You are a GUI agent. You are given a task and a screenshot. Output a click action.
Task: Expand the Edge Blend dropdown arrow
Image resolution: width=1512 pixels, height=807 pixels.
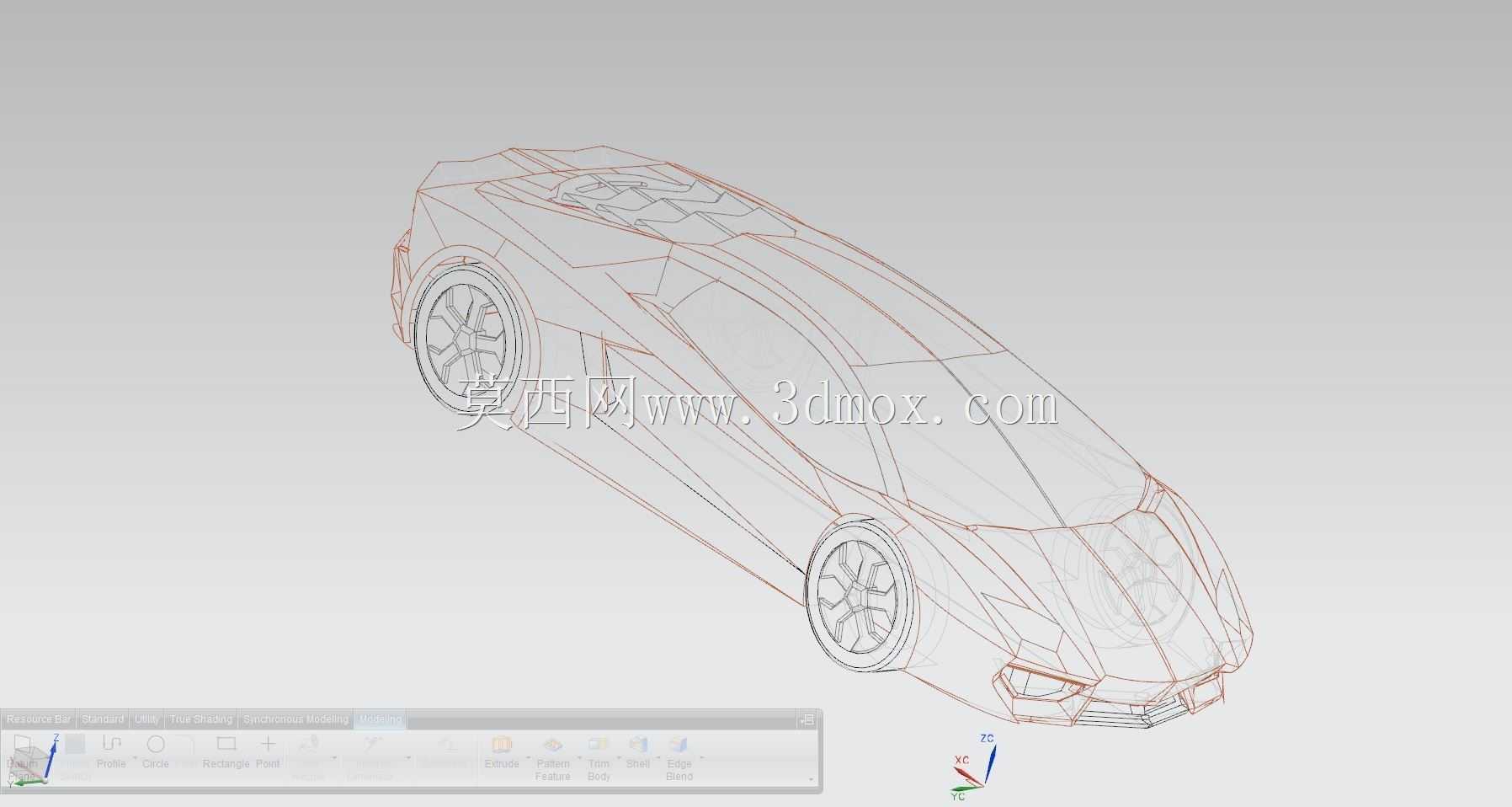click(x=700, y=758)
